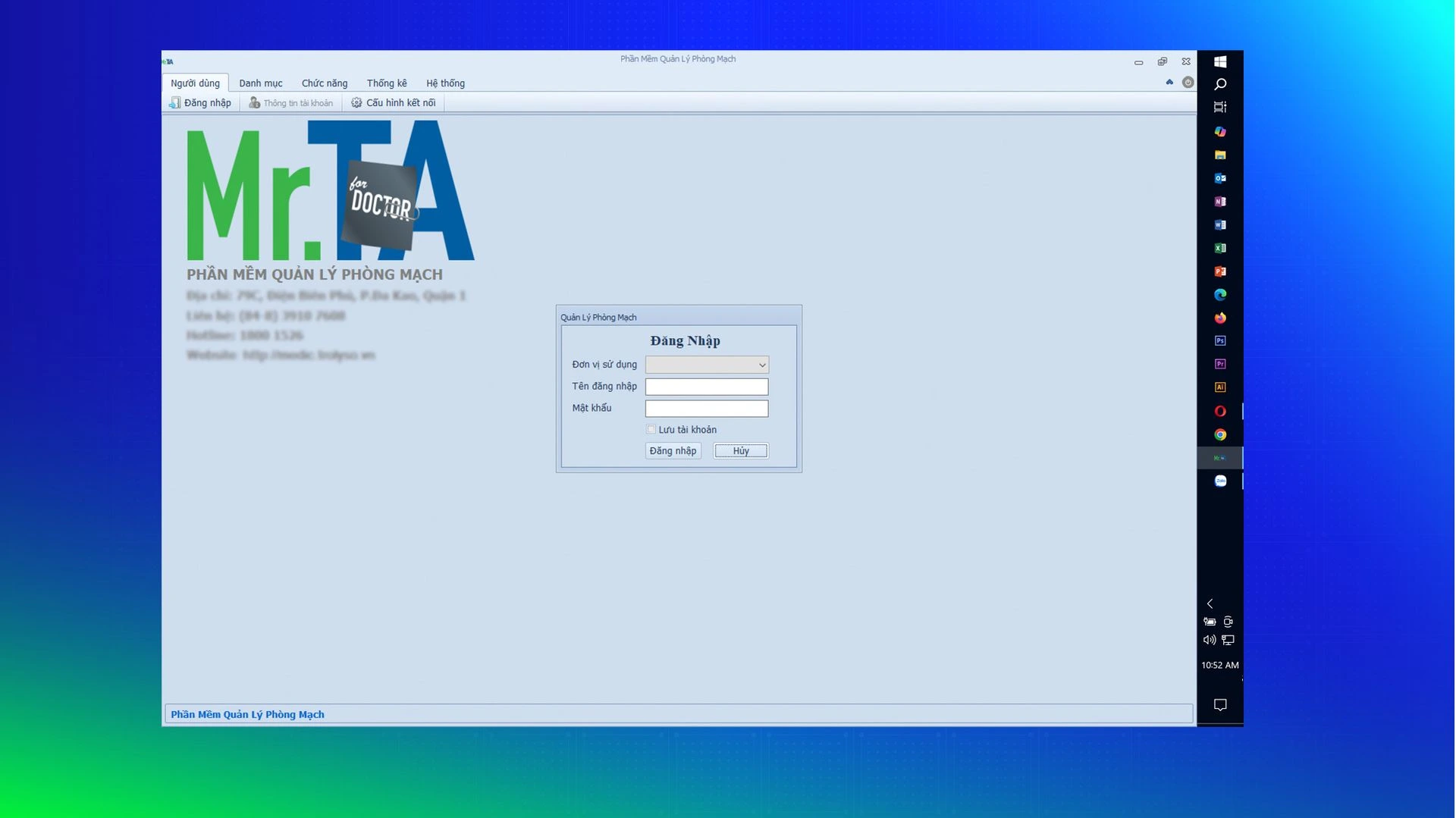This screenshot has height=818, width=1456.
Task: Click the volume icon in system tray
Action: tap(1209, 640)
